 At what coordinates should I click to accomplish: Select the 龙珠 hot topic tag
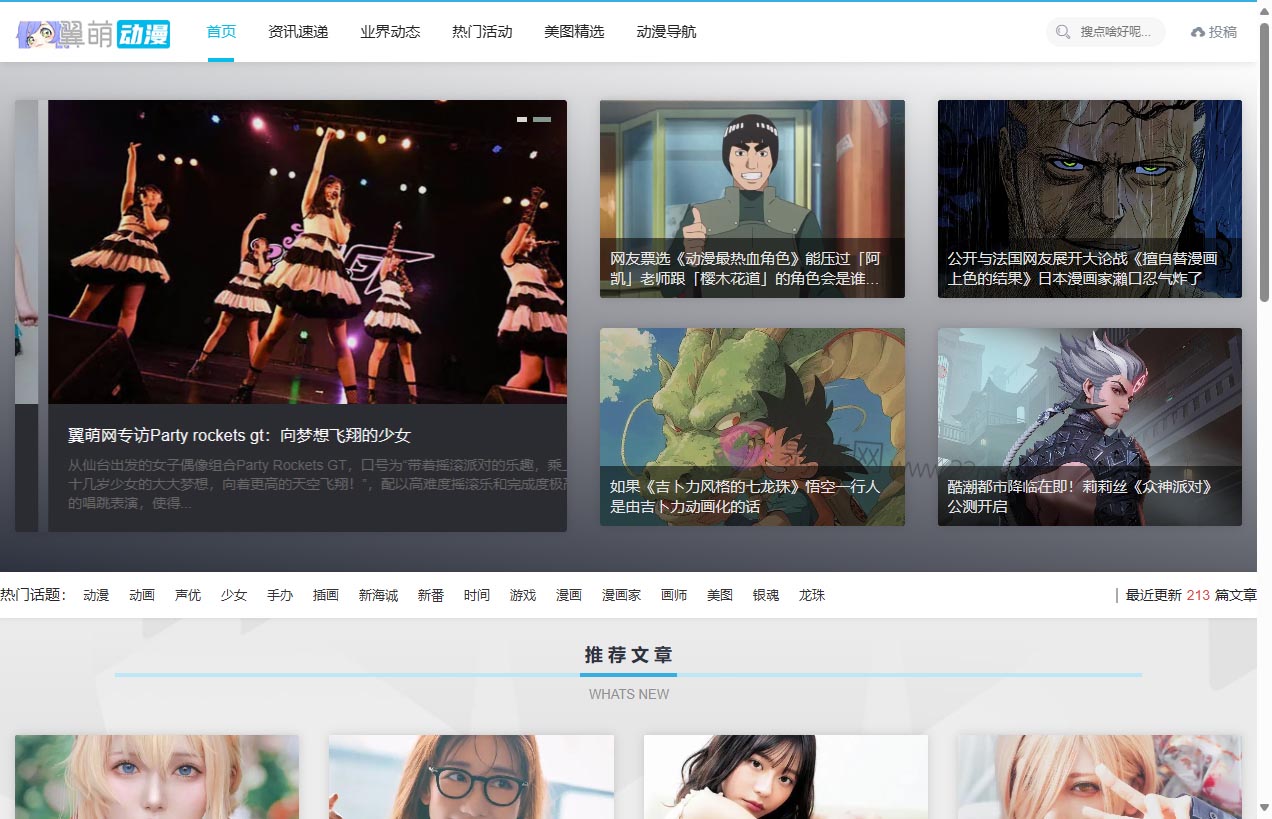pyautogui.click(x=811, y=594)
